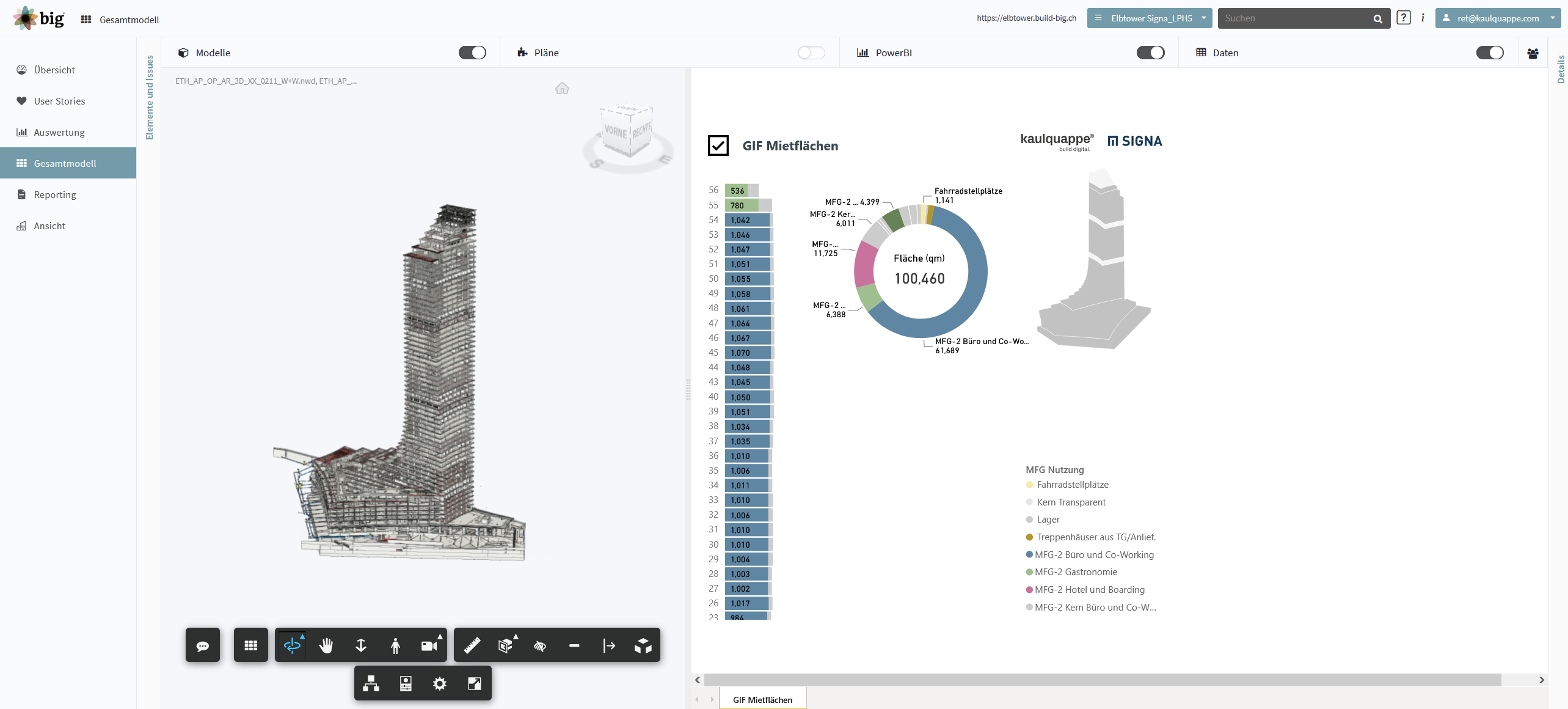The width and height of the screenshot is (1568, 709).
Task: Open the users group icon
Action: point(1533,53)
